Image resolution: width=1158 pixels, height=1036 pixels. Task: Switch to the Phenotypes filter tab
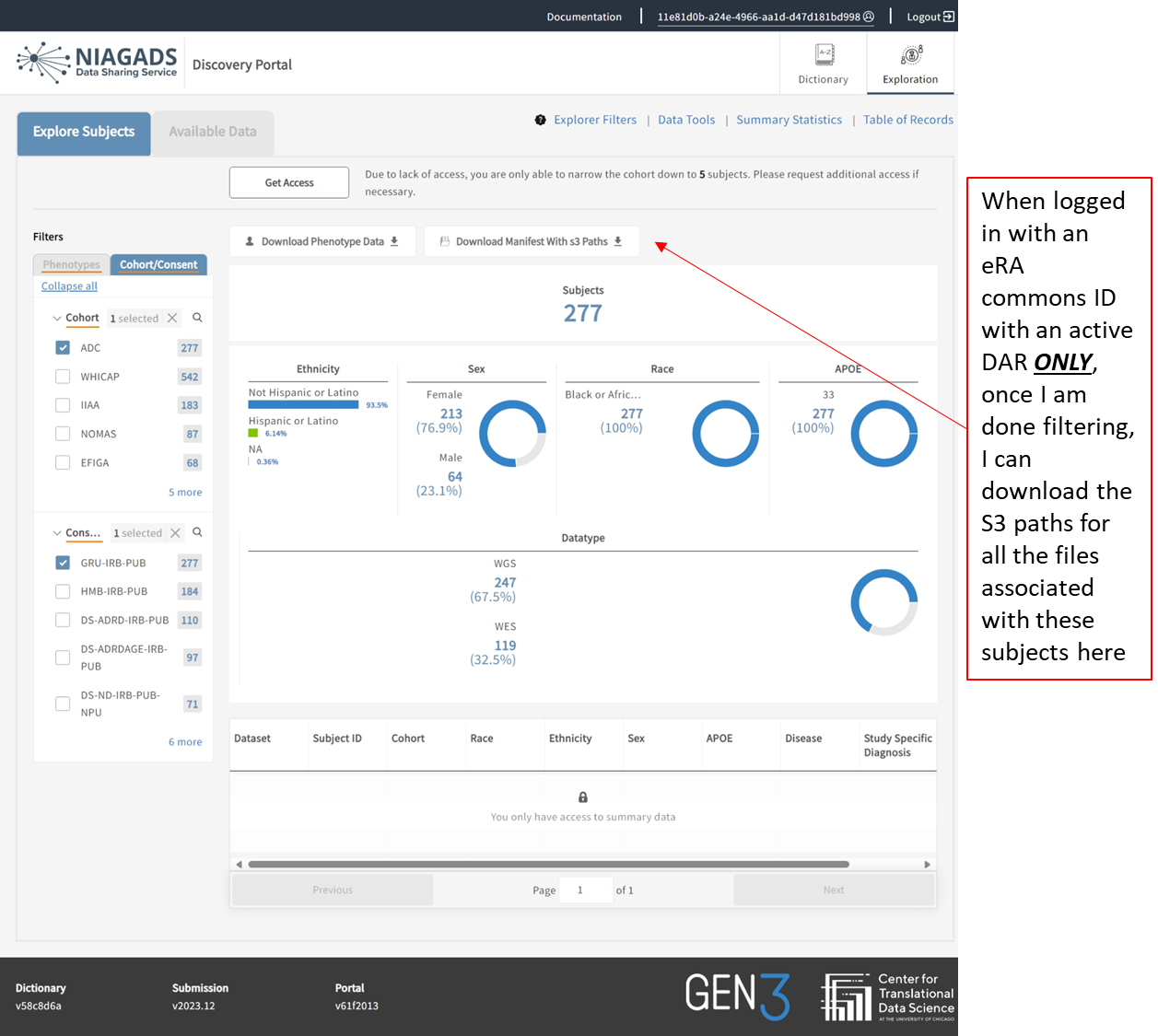71,265
